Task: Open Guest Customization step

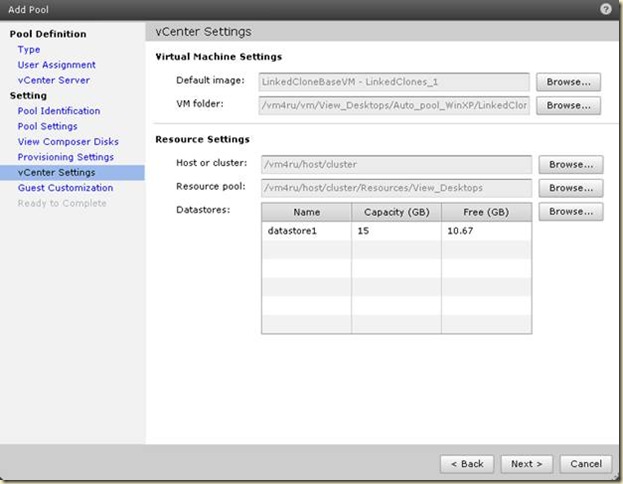Action: 65,188
